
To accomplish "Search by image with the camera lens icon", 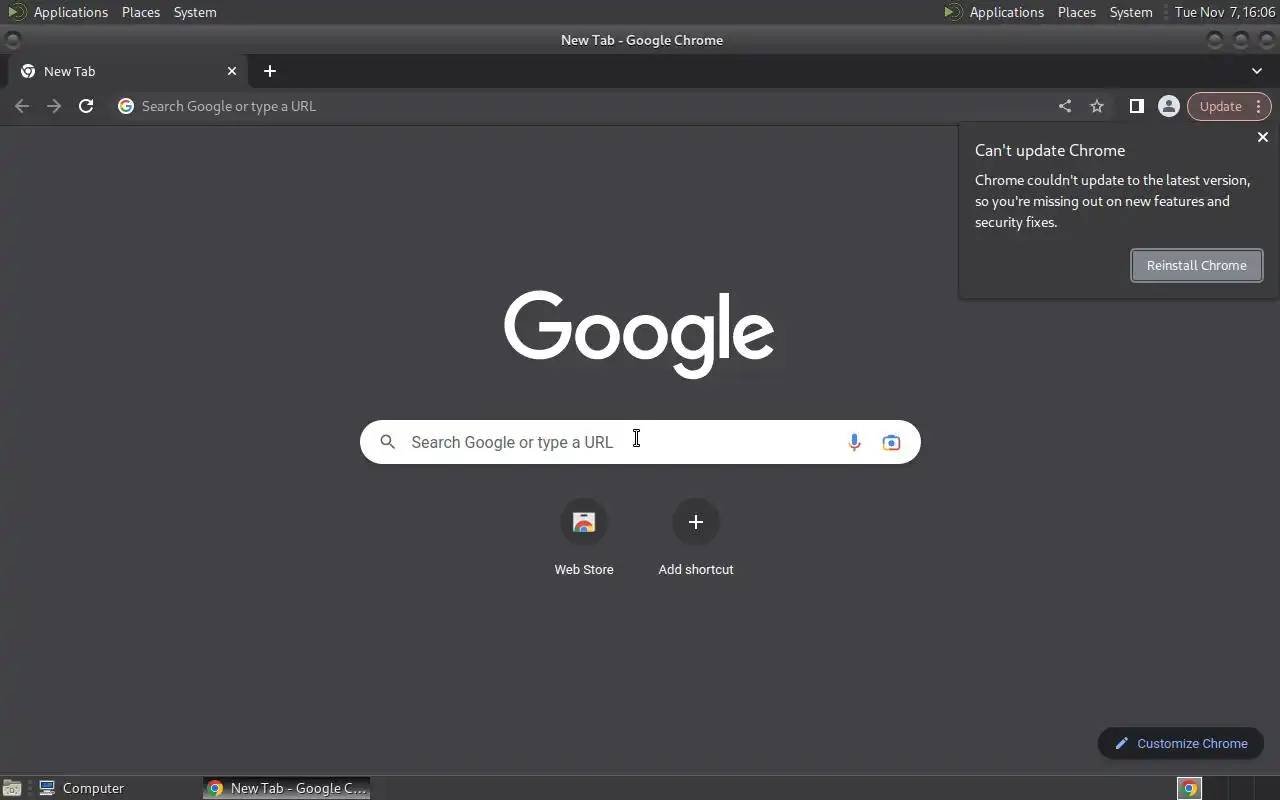I will click(x=891, y=442).
